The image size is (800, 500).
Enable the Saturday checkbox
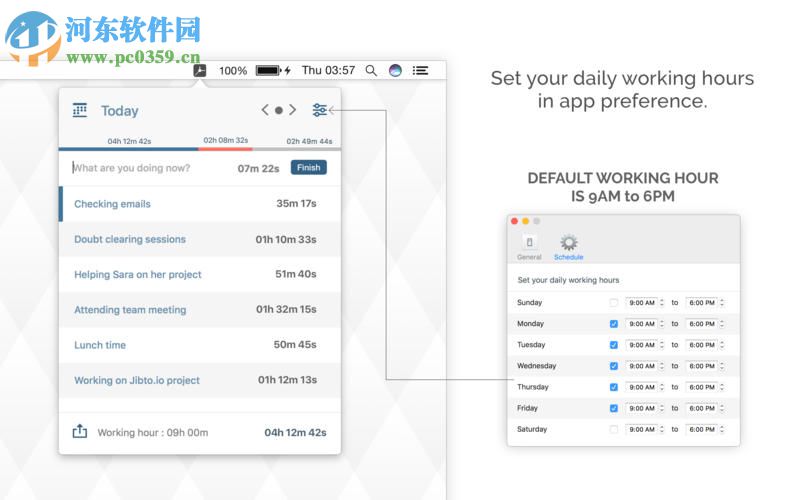613,429
